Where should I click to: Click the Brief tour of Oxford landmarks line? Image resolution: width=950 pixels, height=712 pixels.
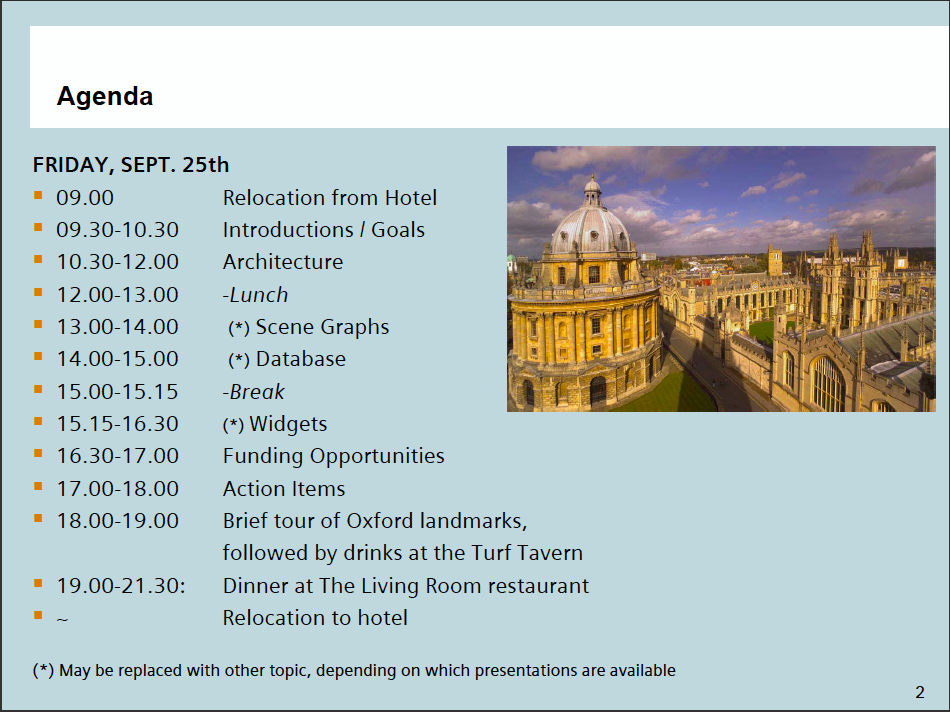pyautogui.click(x=374, y=521)
